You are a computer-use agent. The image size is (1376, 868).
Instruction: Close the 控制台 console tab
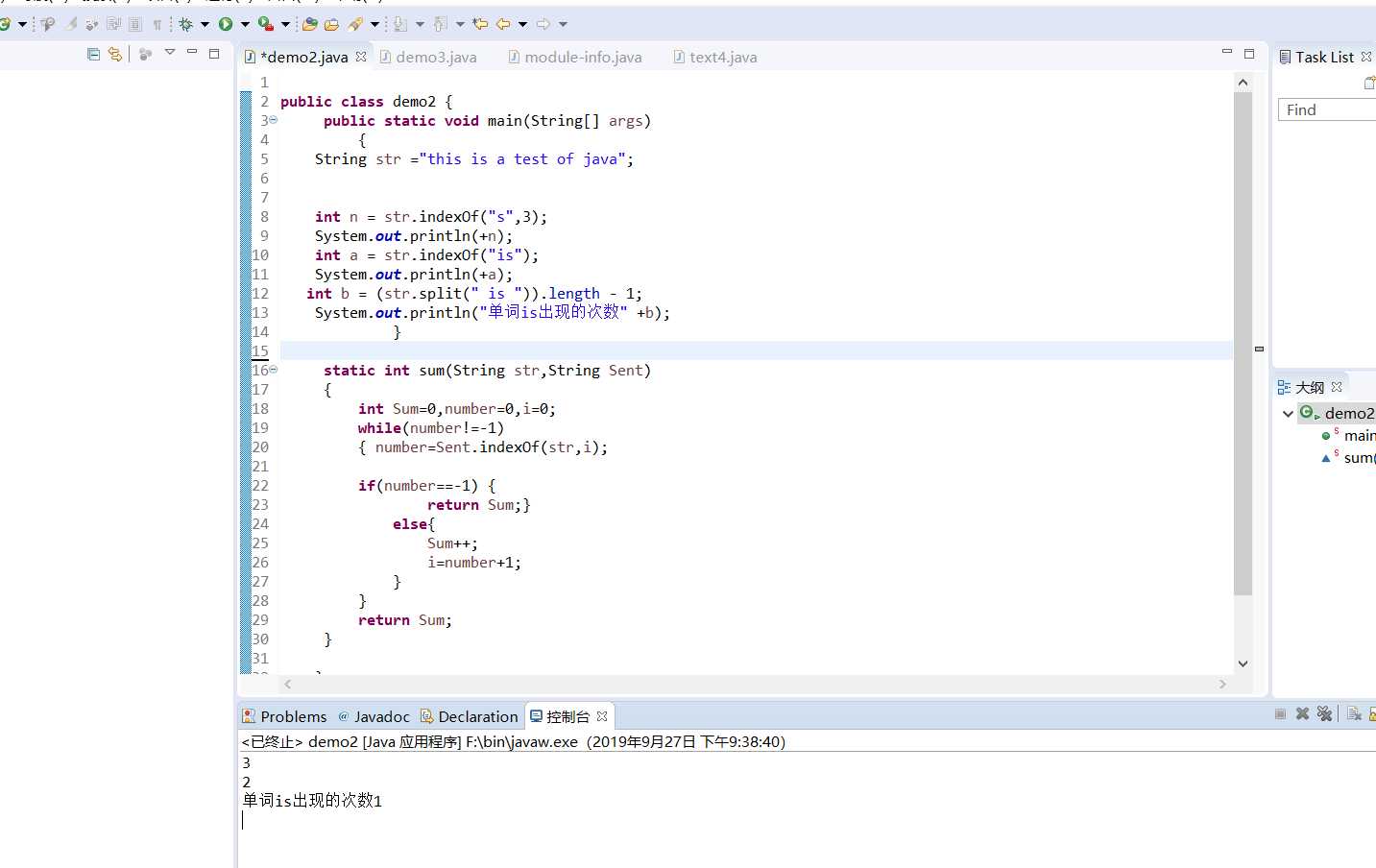click(x=602, y=716)
